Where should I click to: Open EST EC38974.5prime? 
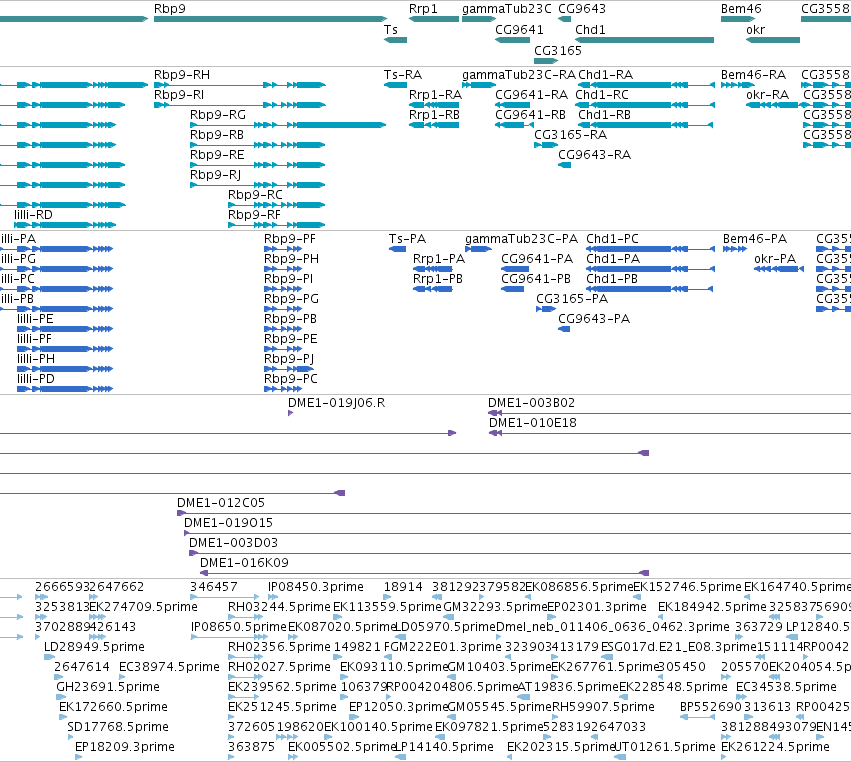(169, 667)
